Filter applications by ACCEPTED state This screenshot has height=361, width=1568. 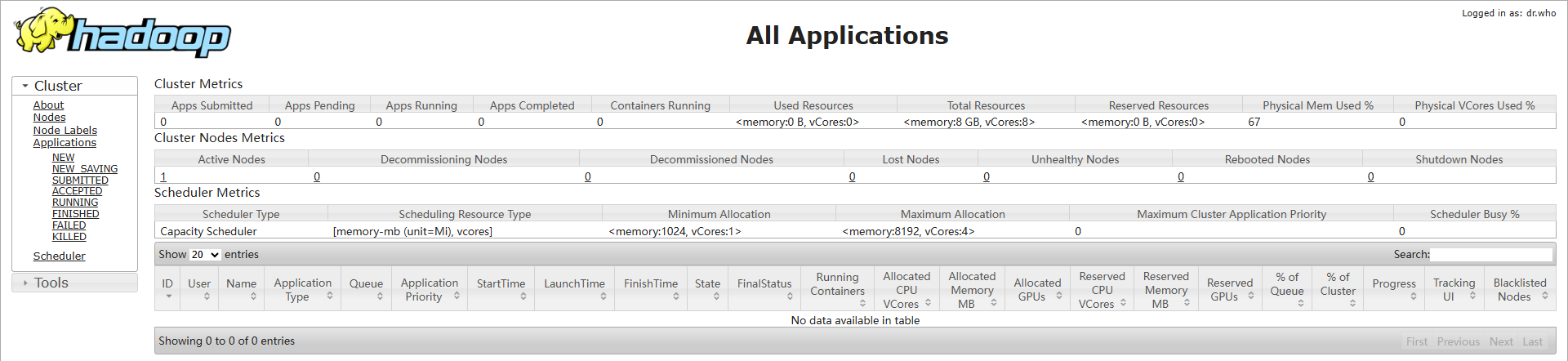[77, 191]
